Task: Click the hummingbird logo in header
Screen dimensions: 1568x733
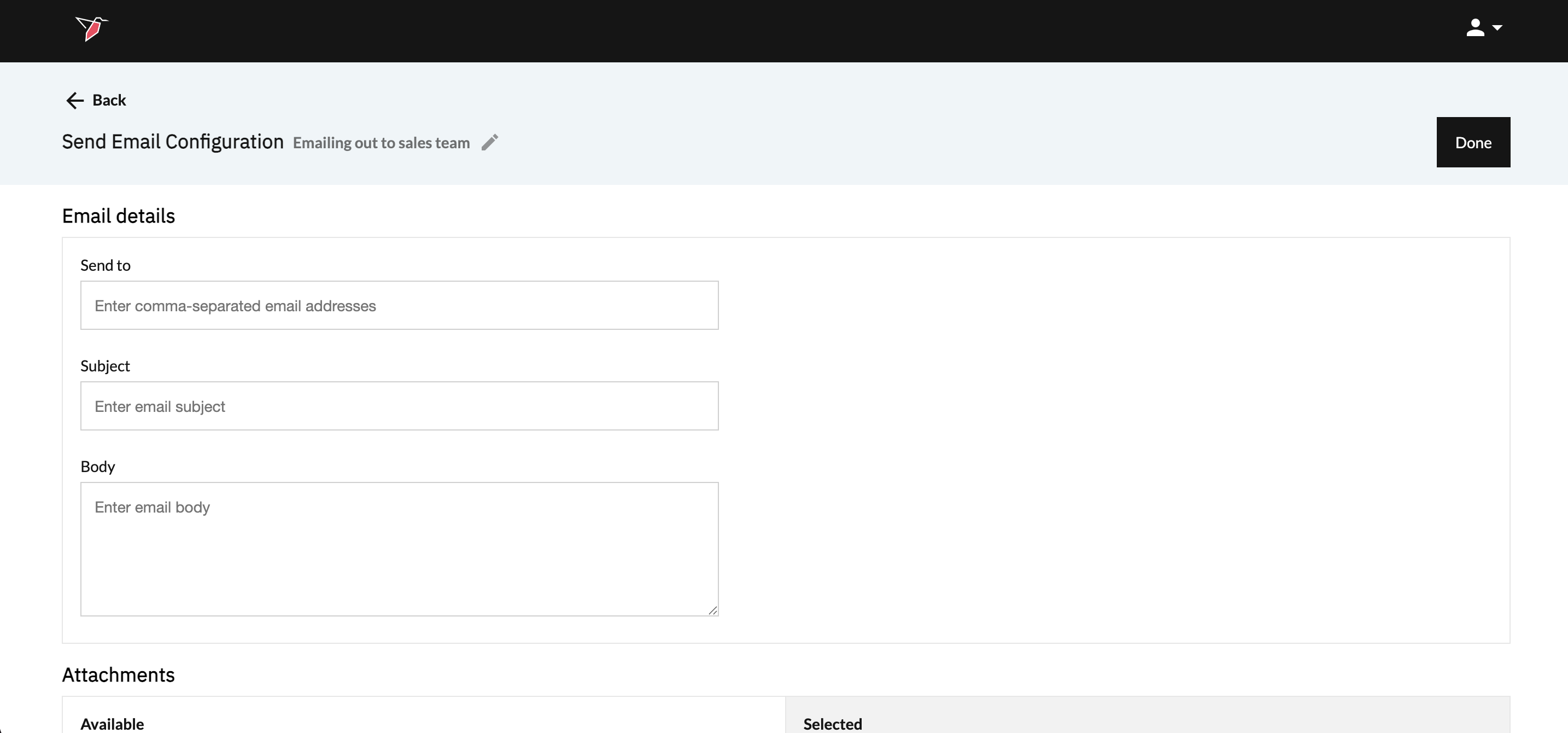Action: pyautogui.click(x=91, y=28)
